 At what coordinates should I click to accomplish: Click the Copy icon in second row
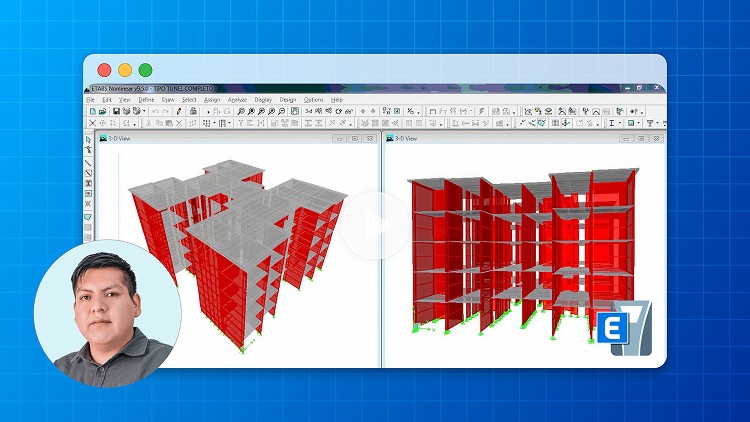pos(159,123)
